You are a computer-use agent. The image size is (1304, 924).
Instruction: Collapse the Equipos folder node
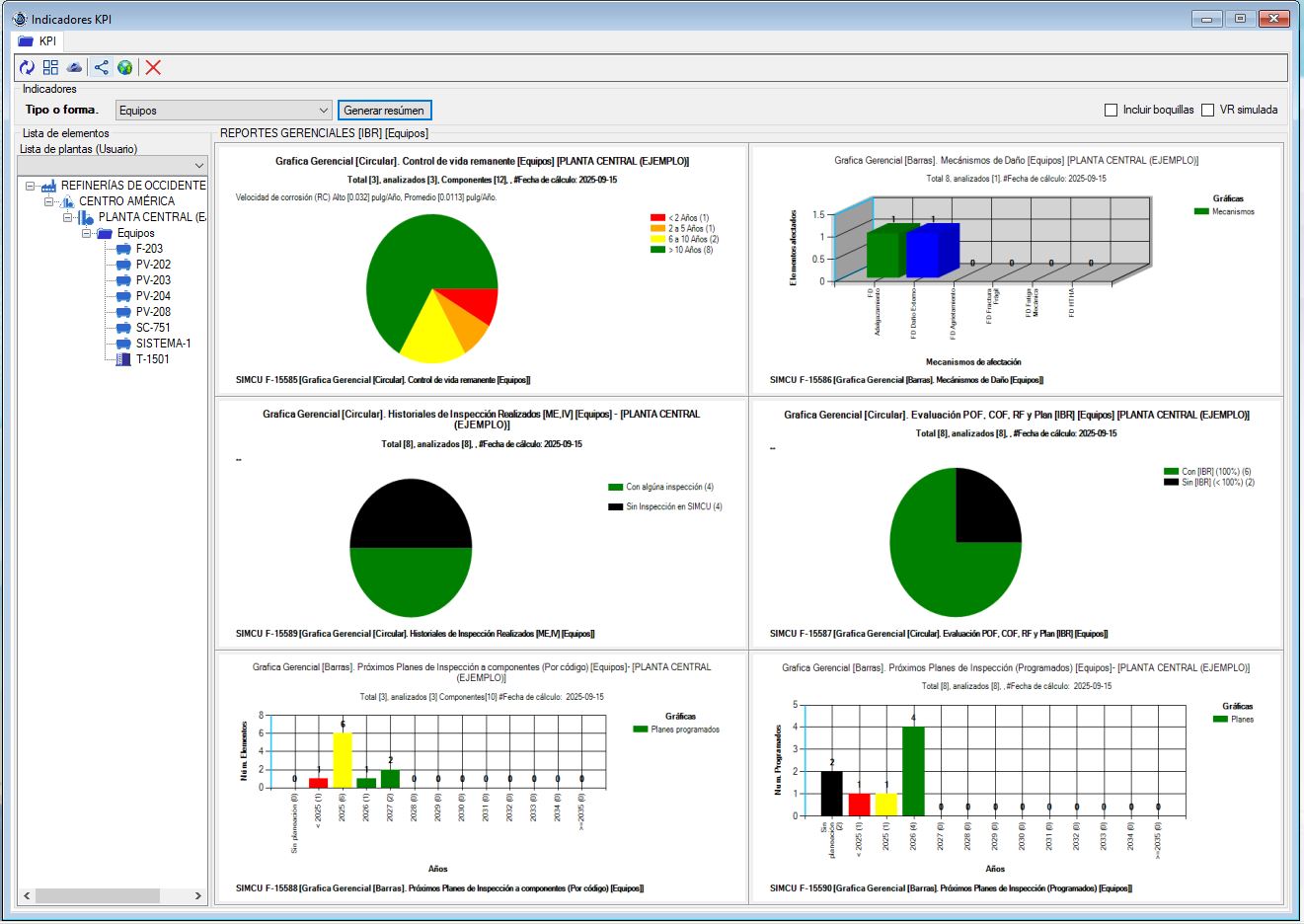[87, 234]
